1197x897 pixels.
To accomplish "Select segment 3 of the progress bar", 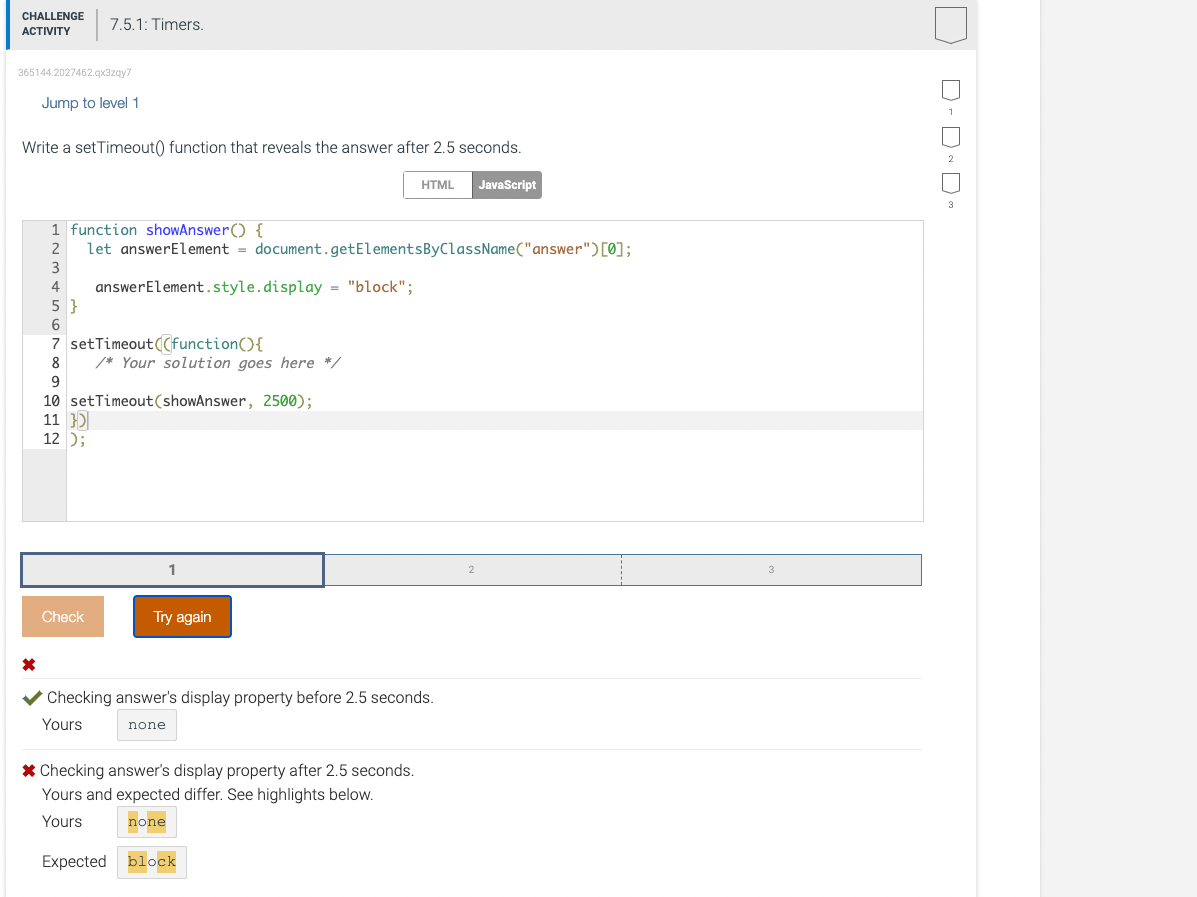I will coord(770,569).
